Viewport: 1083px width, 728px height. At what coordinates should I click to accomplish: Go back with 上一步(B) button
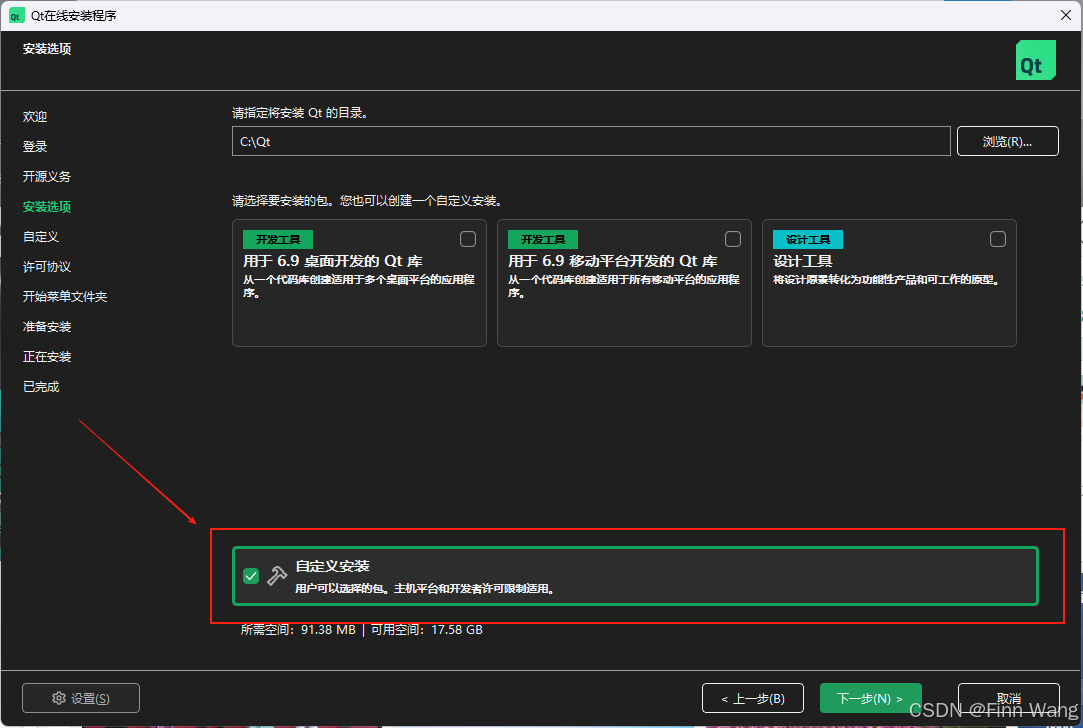tap(753, 698)
